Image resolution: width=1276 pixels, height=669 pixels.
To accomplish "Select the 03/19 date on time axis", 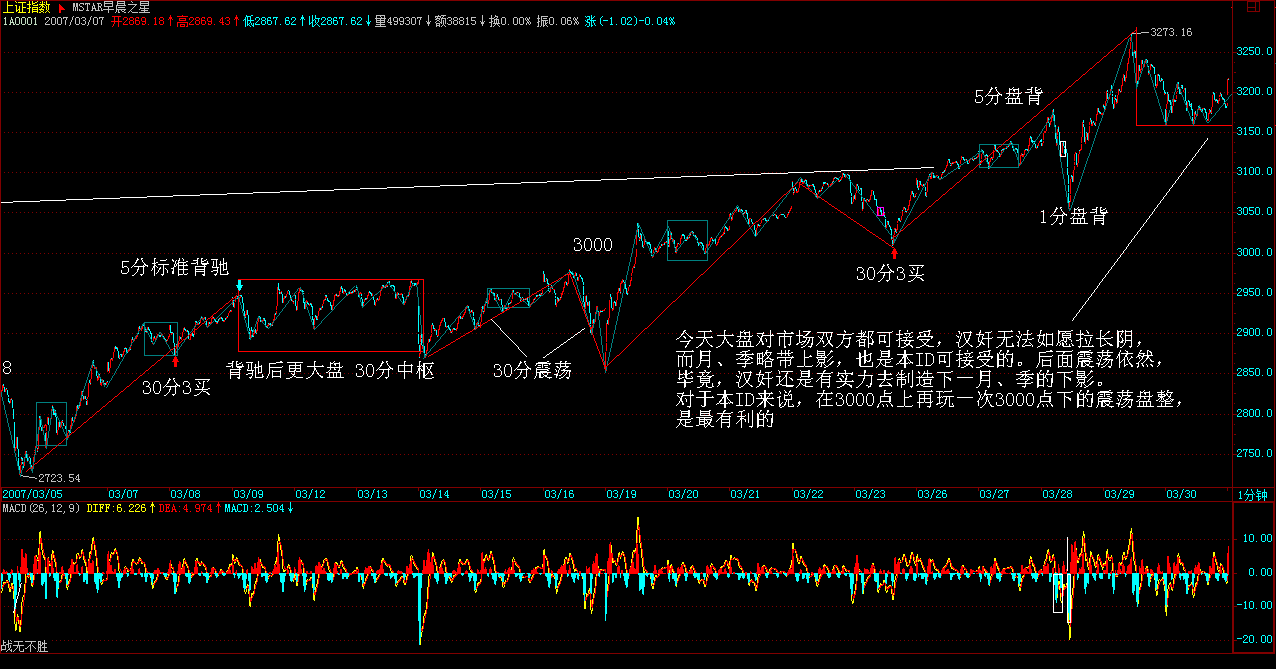I will [x=622, y=494].
